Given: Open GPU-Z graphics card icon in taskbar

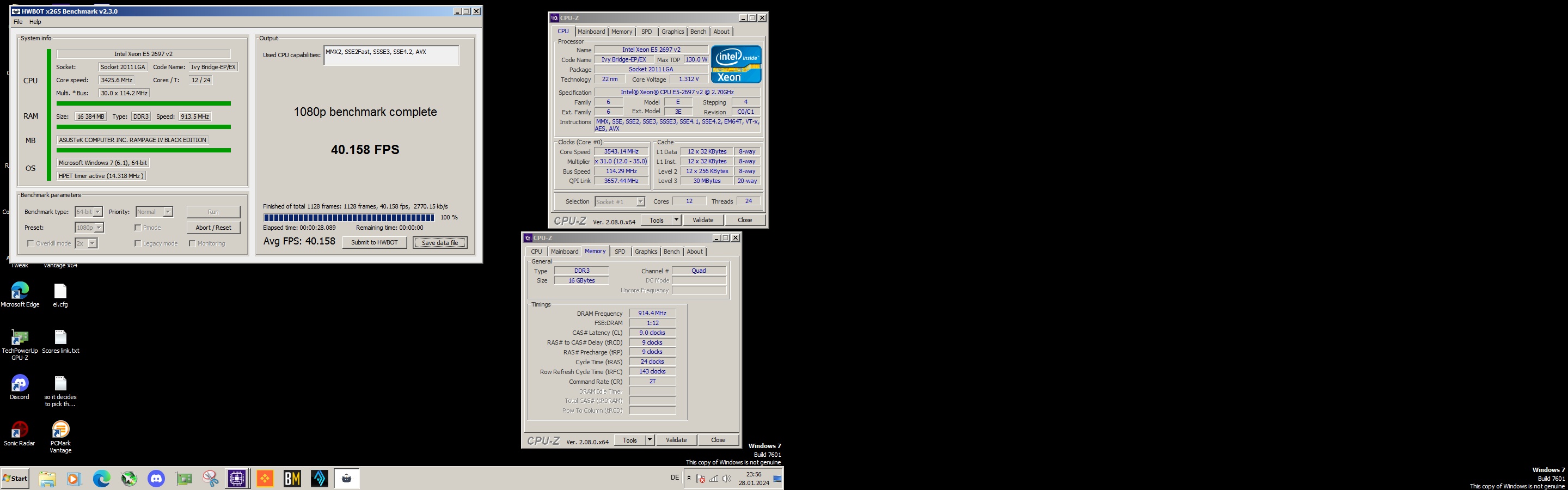Looking at the screenshot, I should point(183,479).
